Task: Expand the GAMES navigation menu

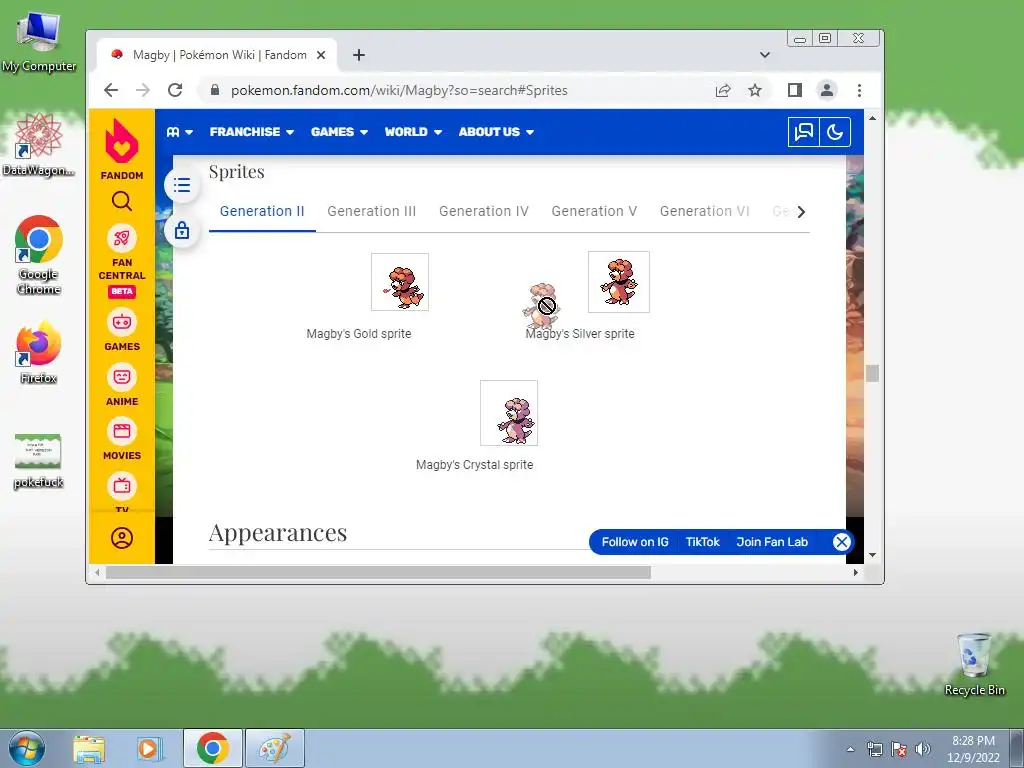Action: (x=339, y=132)
